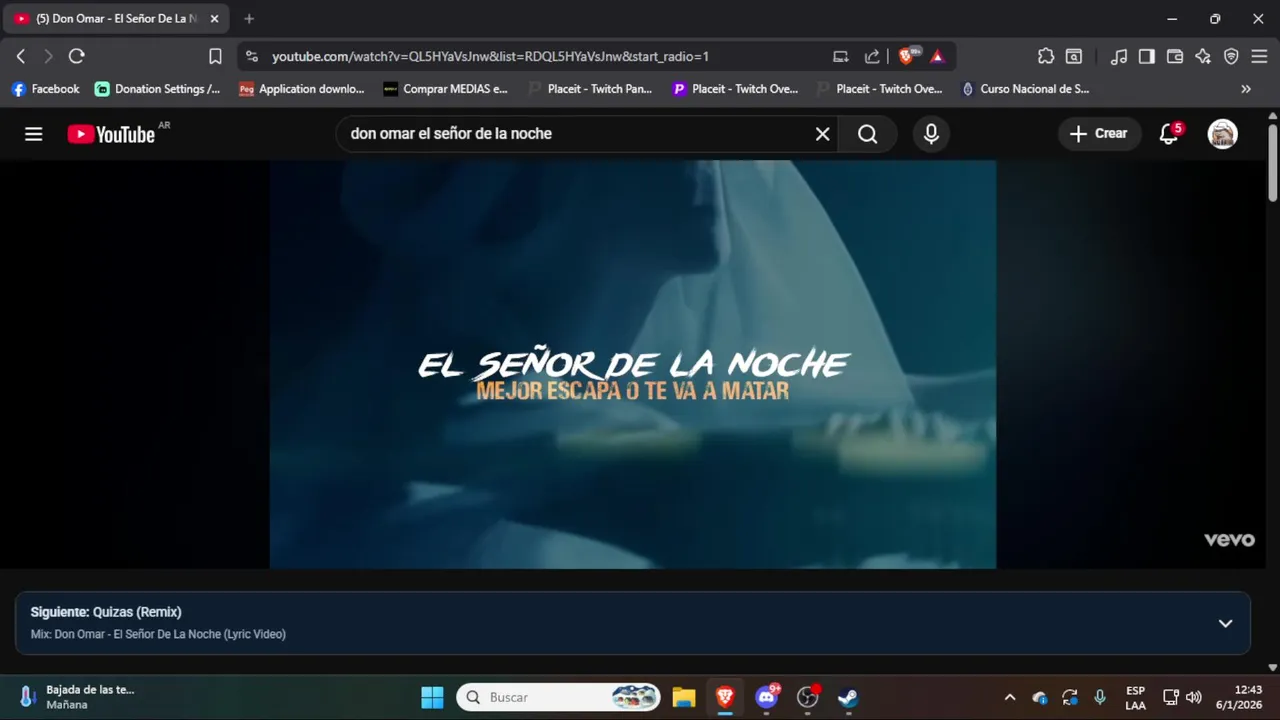The height and width of the screenshot is (720, 1280).
Task: Open the Mix: Don Omar playlist link
Action: point(158,634)
